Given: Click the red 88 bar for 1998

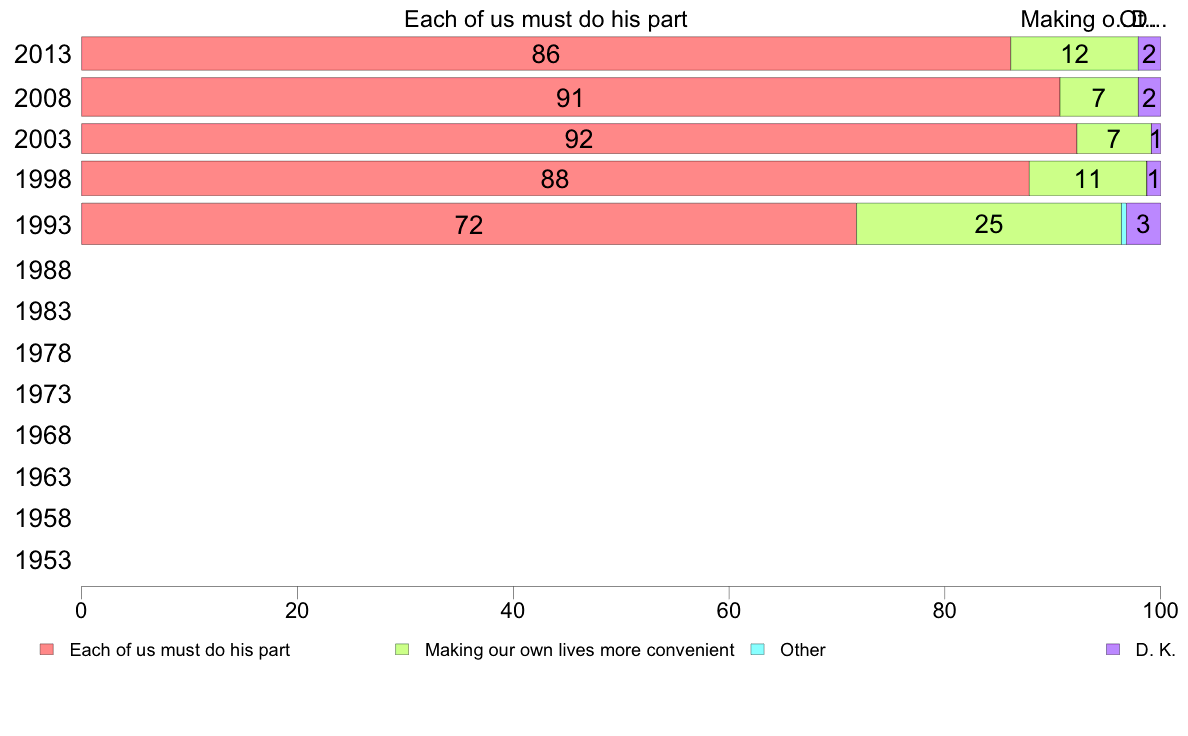Looking at the screenshot, I should [x=555, y=179].
